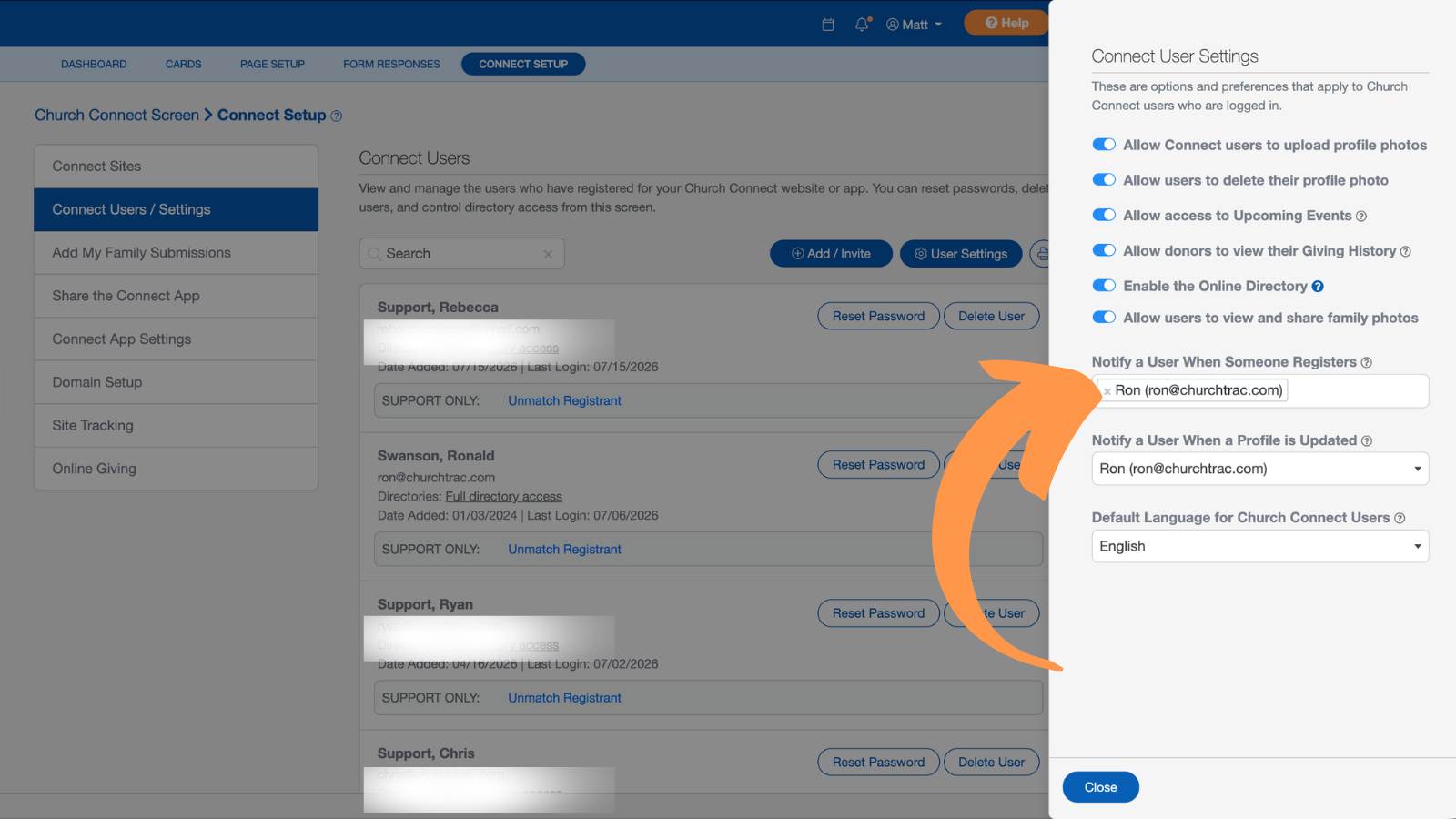Click Unmatch Registrant for Ryan Support

click(x=564, y=698)
